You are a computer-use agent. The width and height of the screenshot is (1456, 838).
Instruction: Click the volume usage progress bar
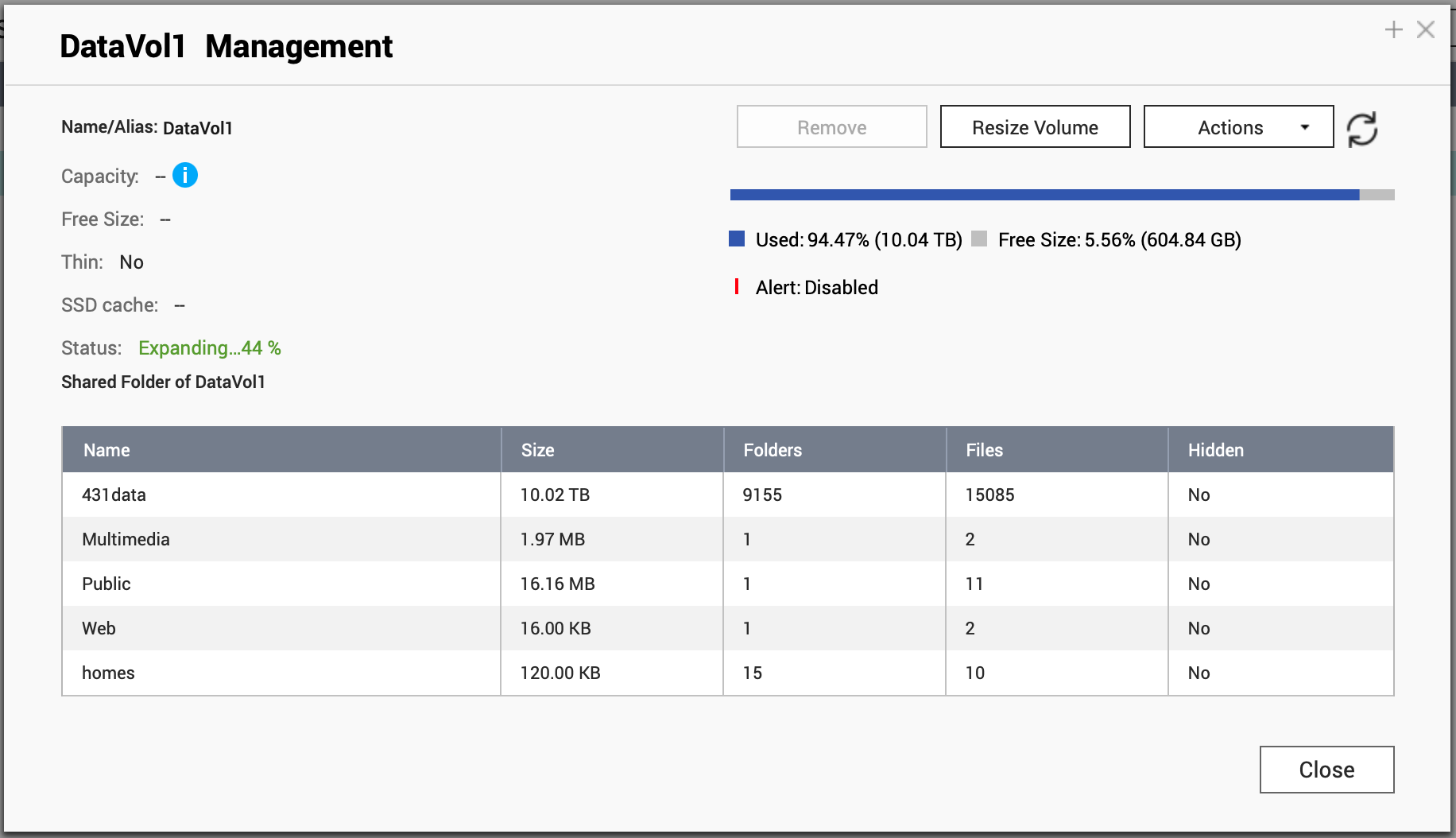coord(1062,195)
